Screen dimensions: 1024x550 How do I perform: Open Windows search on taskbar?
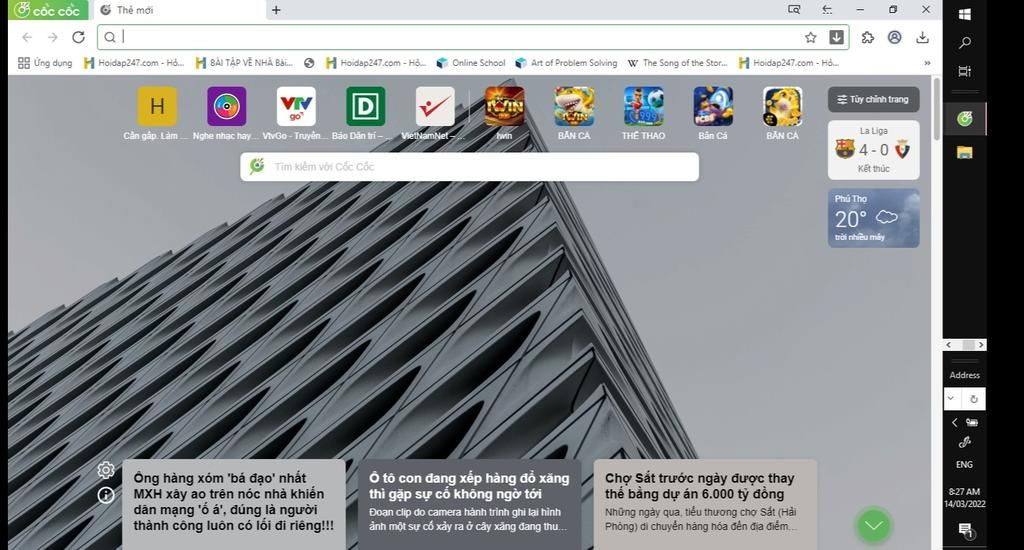pos(965,43)
